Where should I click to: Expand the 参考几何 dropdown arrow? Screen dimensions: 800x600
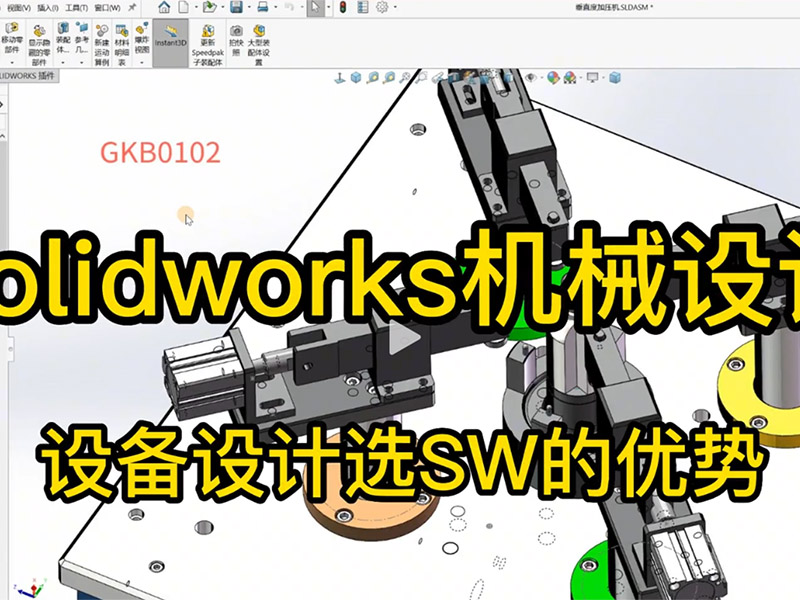tap(80, 60)
